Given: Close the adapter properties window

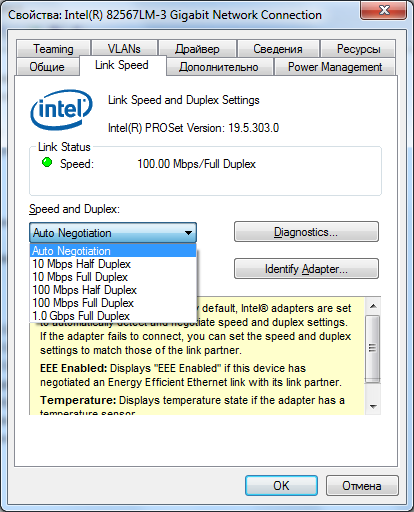Looking at the screenshot, I should tap(384, 10).
